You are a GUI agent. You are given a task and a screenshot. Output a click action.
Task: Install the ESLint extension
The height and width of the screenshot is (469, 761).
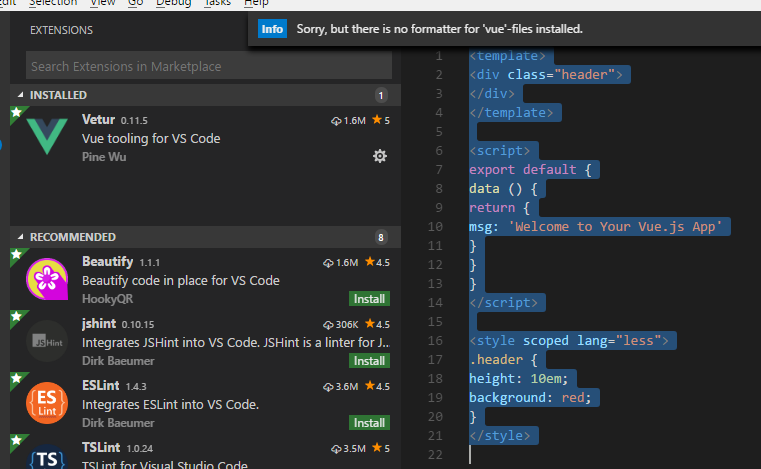(369, 423)
